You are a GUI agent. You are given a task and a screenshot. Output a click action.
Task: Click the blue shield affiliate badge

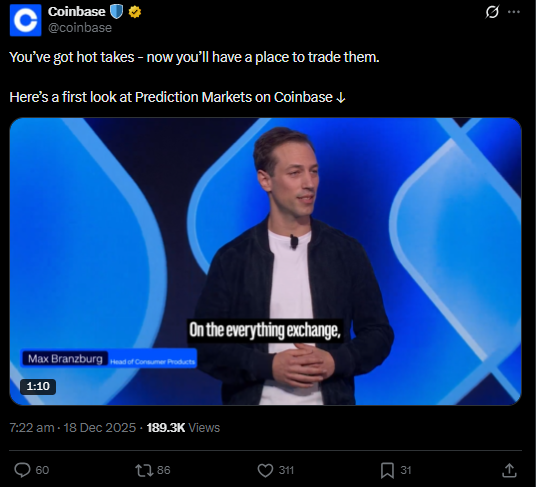pyautogui.click(x=116, y=12)
